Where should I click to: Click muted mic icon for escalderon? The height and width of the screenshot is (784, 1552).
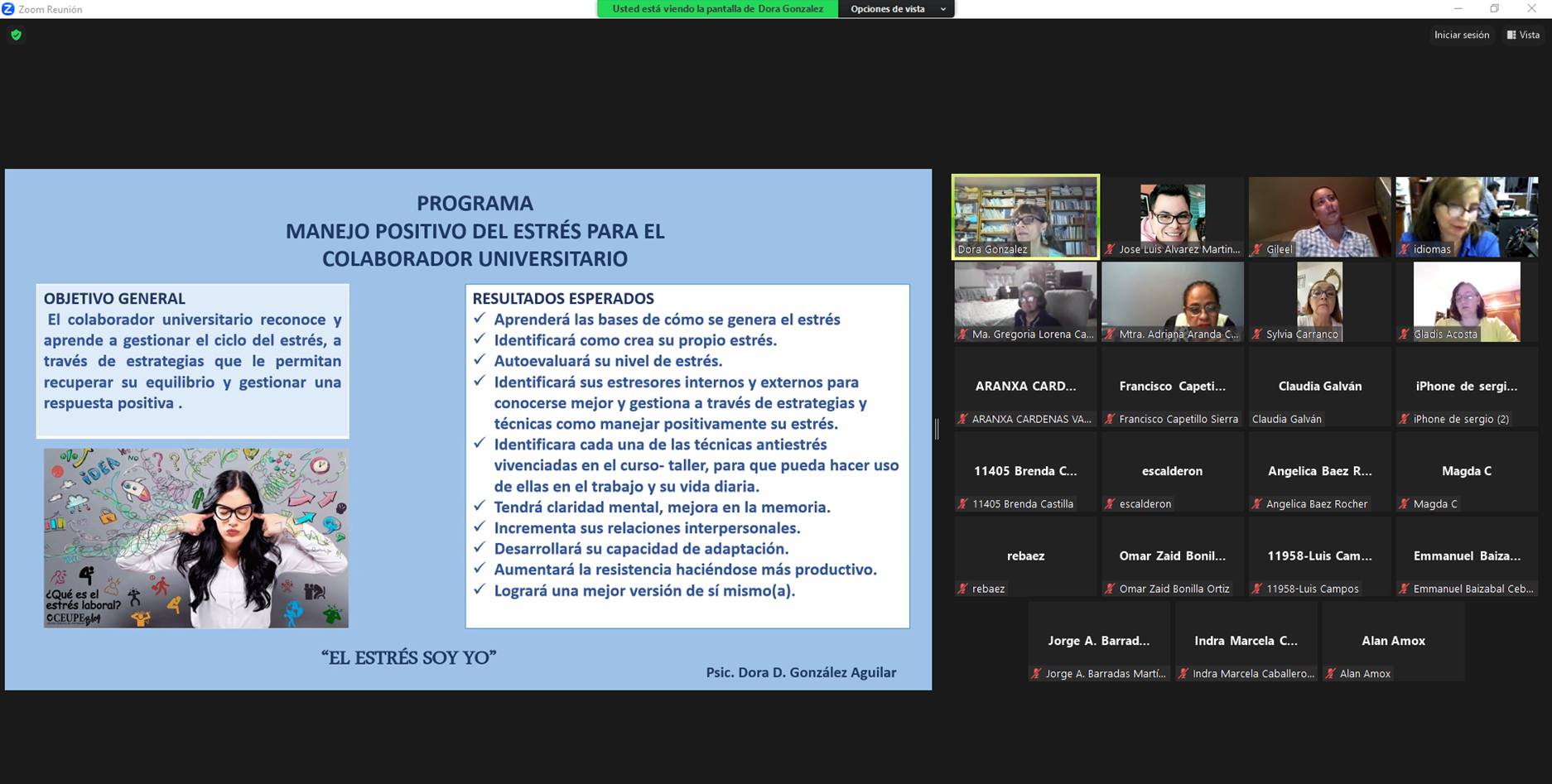(x=1110, y=503)
